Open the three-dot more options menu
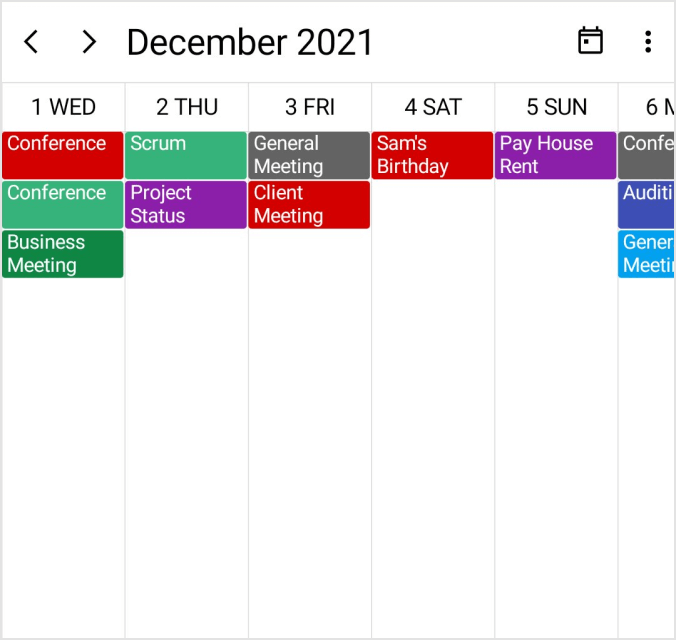Screen dimensions: 676x640 click(648, 42)
